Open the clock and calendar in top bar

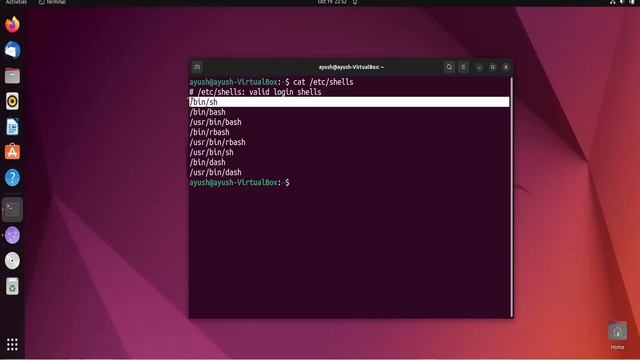(x=332, y=2)
